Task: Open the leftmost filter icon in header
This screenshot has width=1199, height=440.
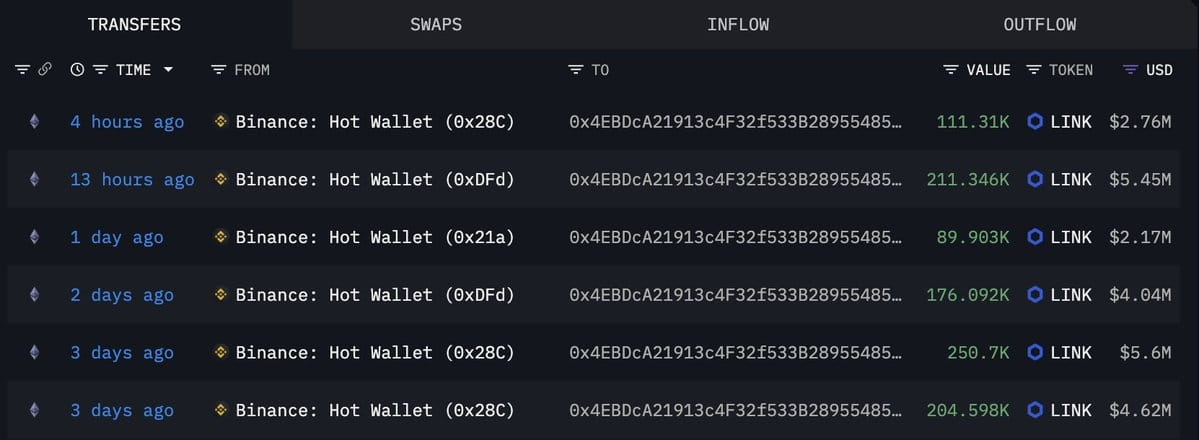Action: (x=22, y=70)
